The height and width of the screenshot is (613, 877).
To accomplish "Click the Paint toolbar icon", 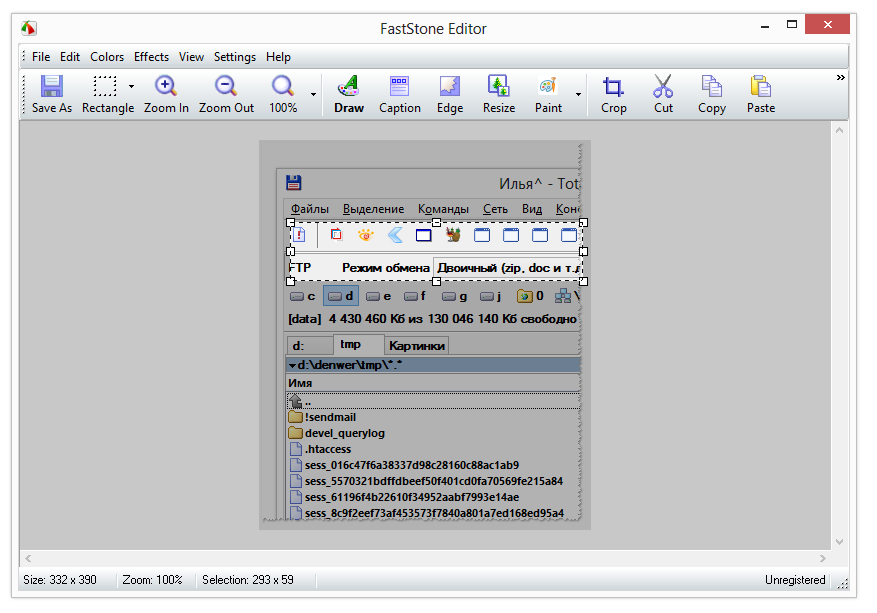I will click(548, 95).
